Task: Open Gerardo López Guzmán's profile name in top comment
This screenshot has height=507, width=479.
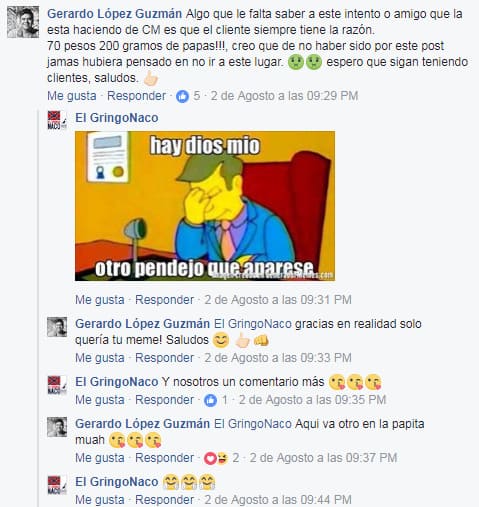Action: point(114,14)
